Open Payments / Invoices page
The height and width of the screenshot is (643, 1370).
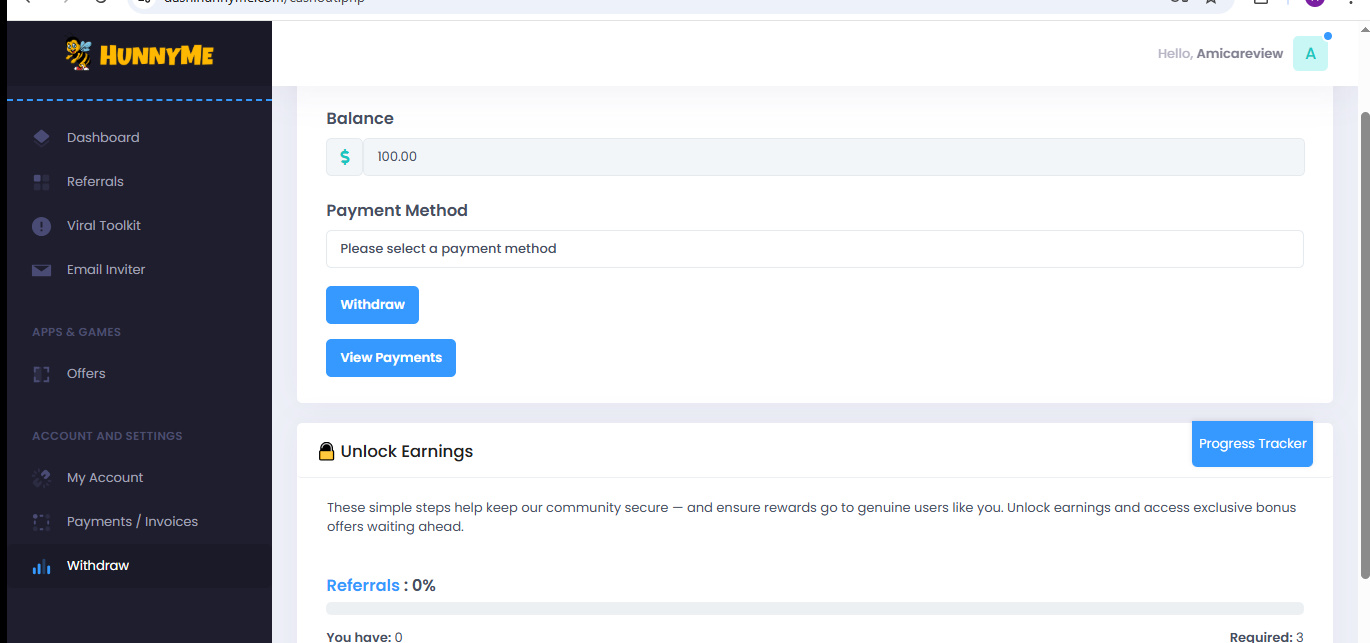(x=132, y=522)
